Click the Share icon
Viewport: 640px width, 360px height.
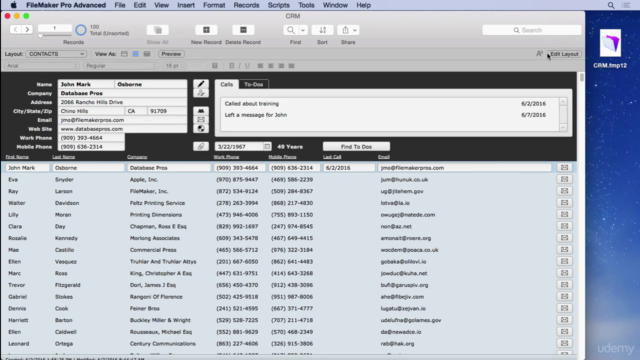[x=345, y=30]
